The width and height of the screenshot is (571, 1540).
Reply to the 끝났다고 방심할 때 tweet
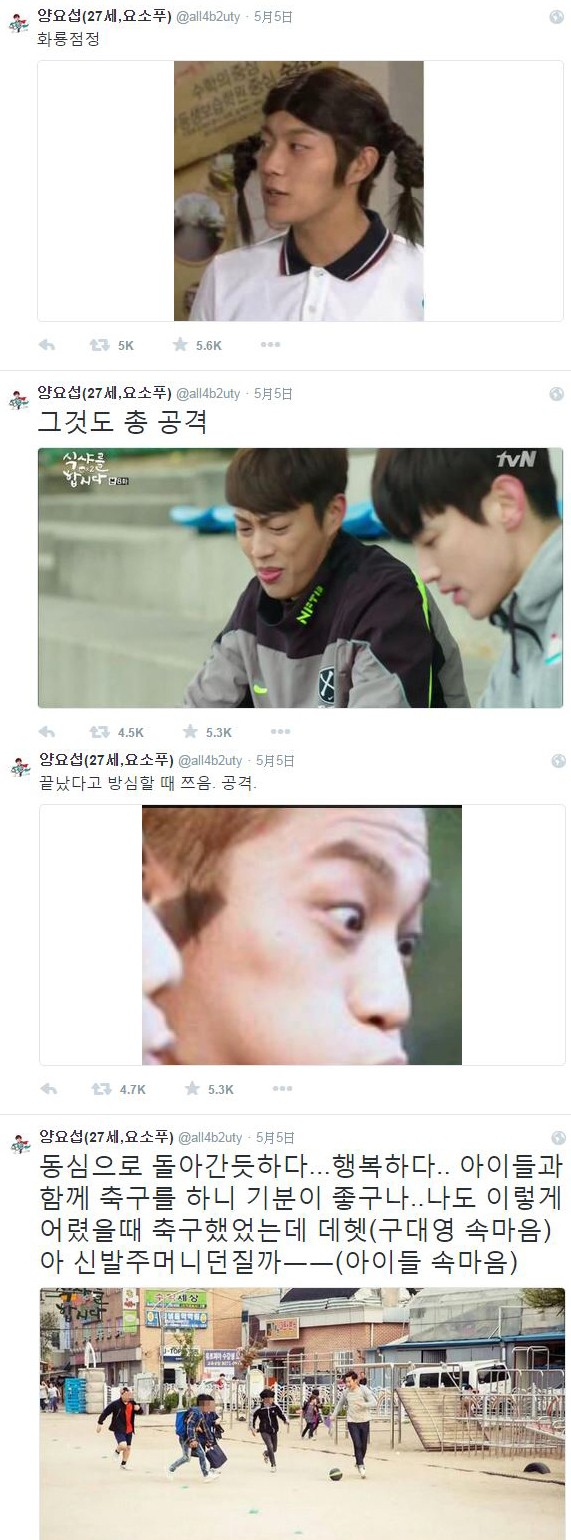(47, 1089)
